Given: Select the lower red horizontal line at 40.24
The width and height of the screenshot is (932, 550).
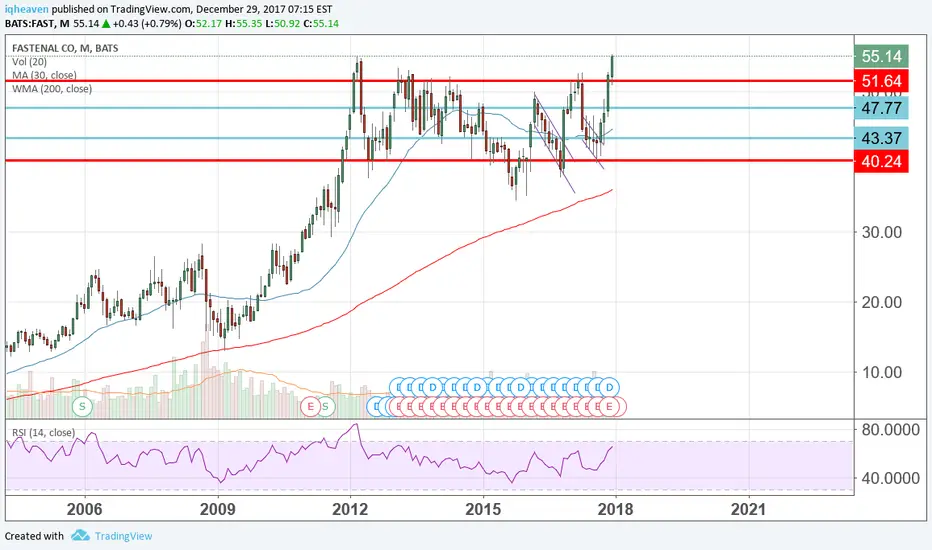Looking at the screenshot, I should [430, 161].
